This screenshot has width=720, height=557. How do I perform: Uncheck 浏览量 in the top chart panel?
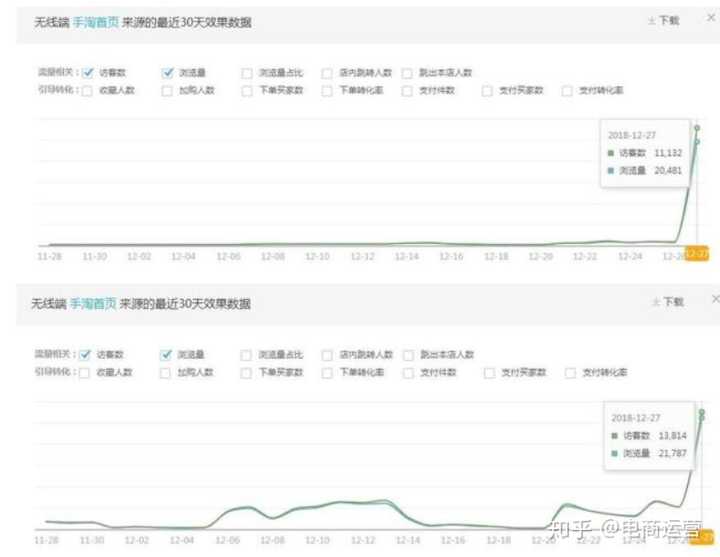point(168,73)
